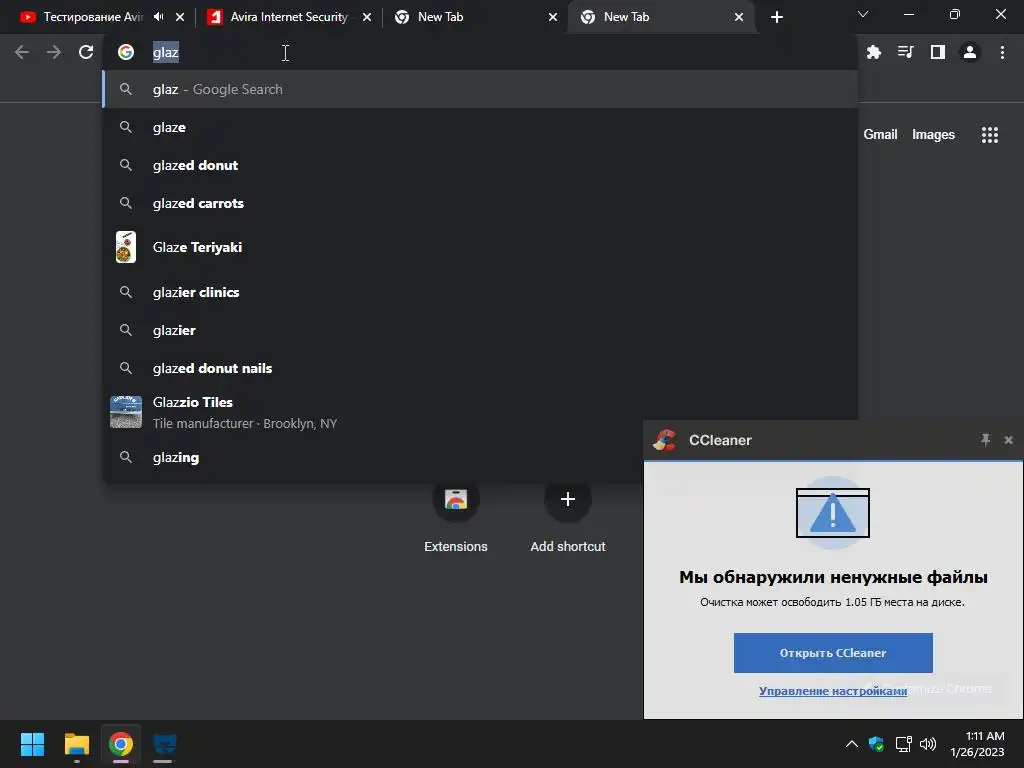Click the Открыть CCleaner button
This screenshot has width=1024, height=768.
point(833,653)
